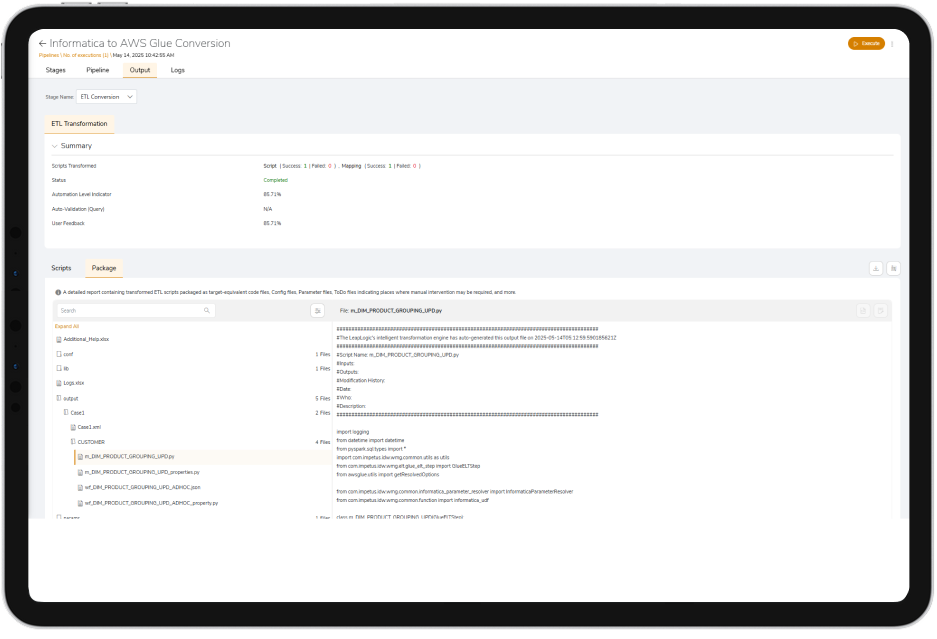Image resolution: width=937 pixels, height=639 pixels.
Task: Switch to the Logs tab
Action: (177, 70)
